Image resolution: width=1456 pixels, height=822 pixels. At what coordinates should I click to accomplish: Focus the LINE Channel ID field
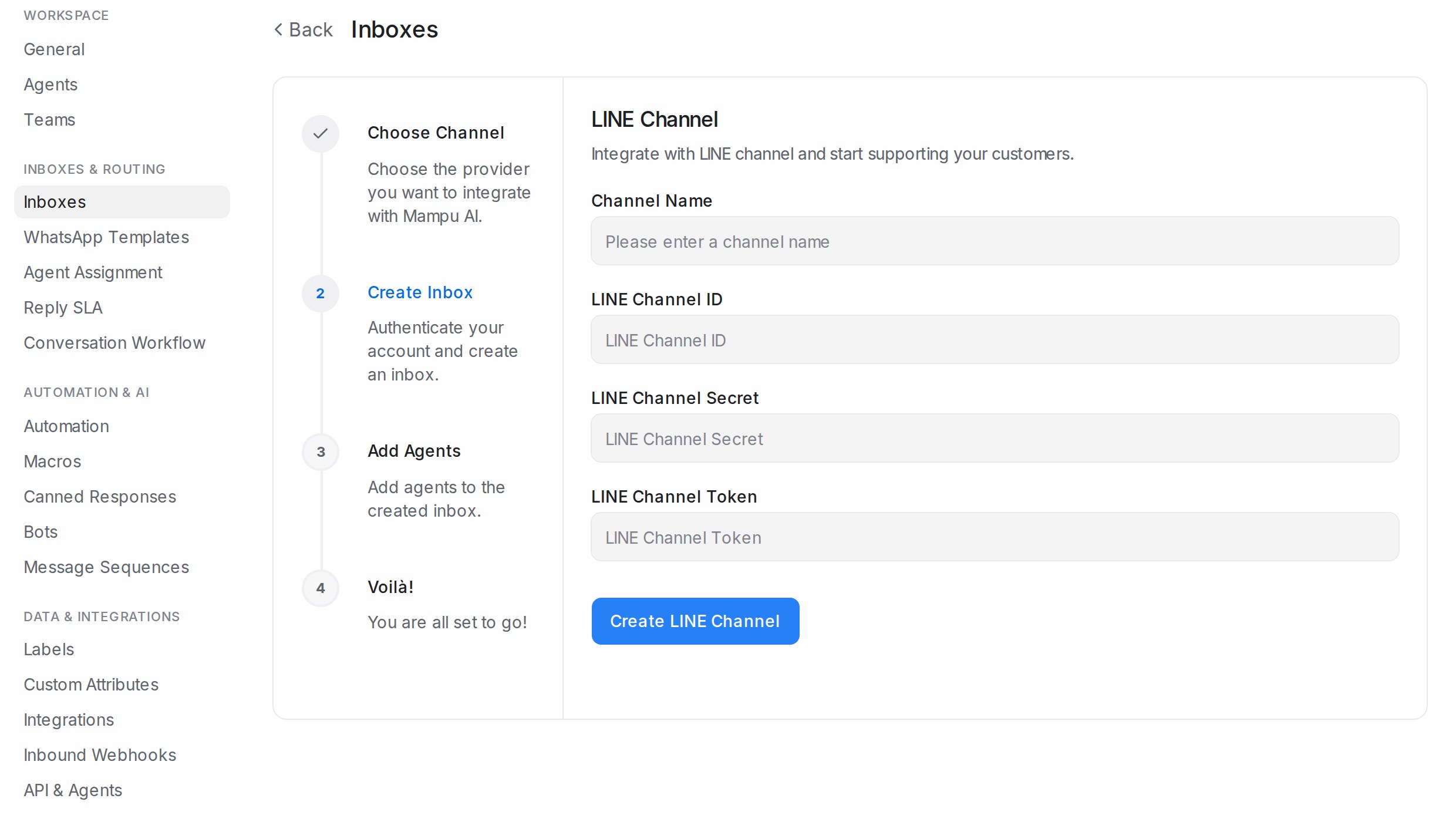[x=995, y=340]
